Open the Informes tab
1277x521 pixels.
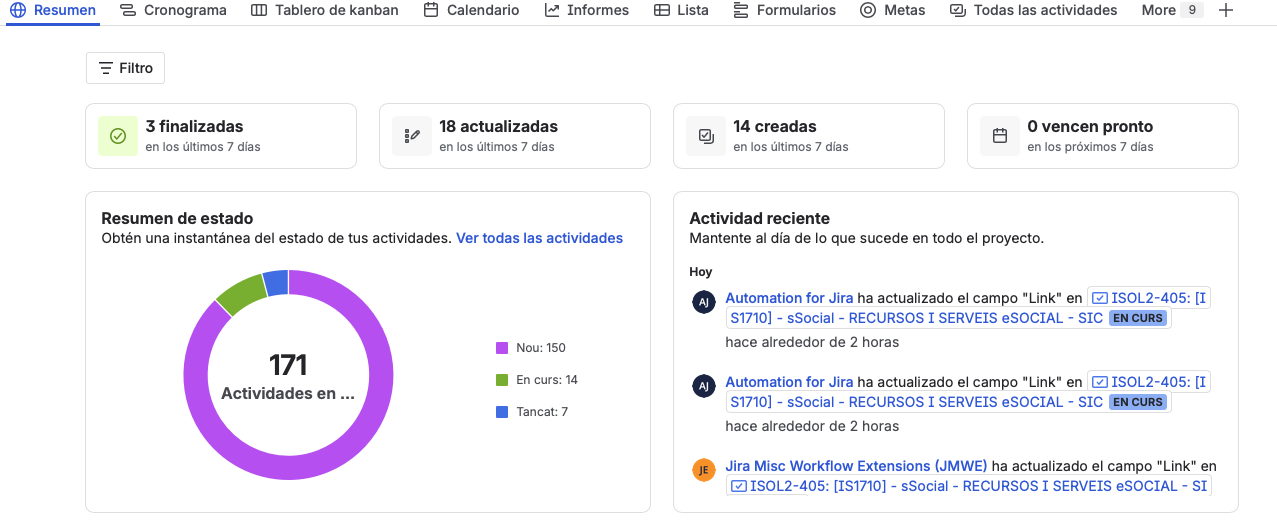point(587,10)
